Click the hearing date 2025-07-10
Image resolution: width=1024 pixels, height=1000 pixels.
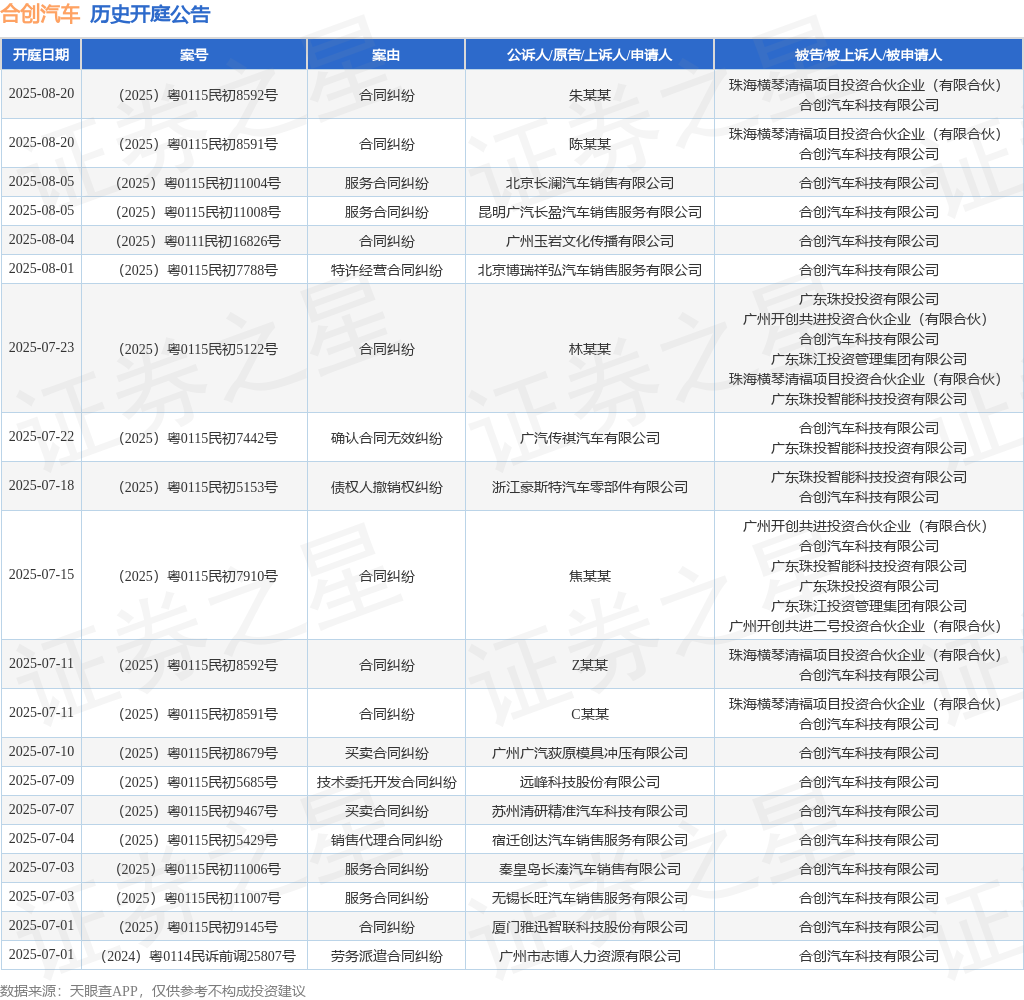[x=41, y=751]
